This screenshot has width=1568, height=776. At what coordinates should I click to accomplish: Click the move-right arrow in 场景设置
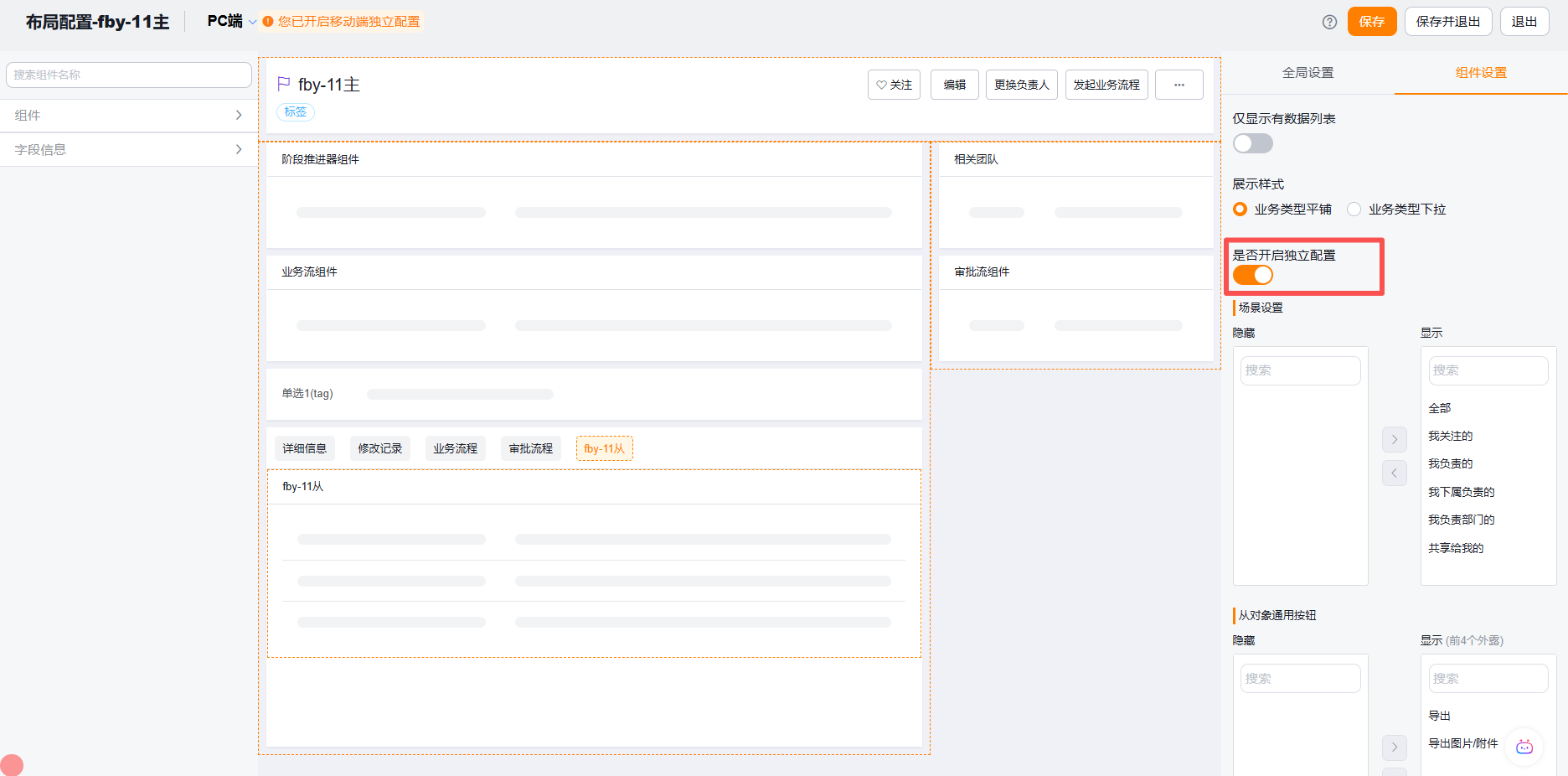[1394, 439]
